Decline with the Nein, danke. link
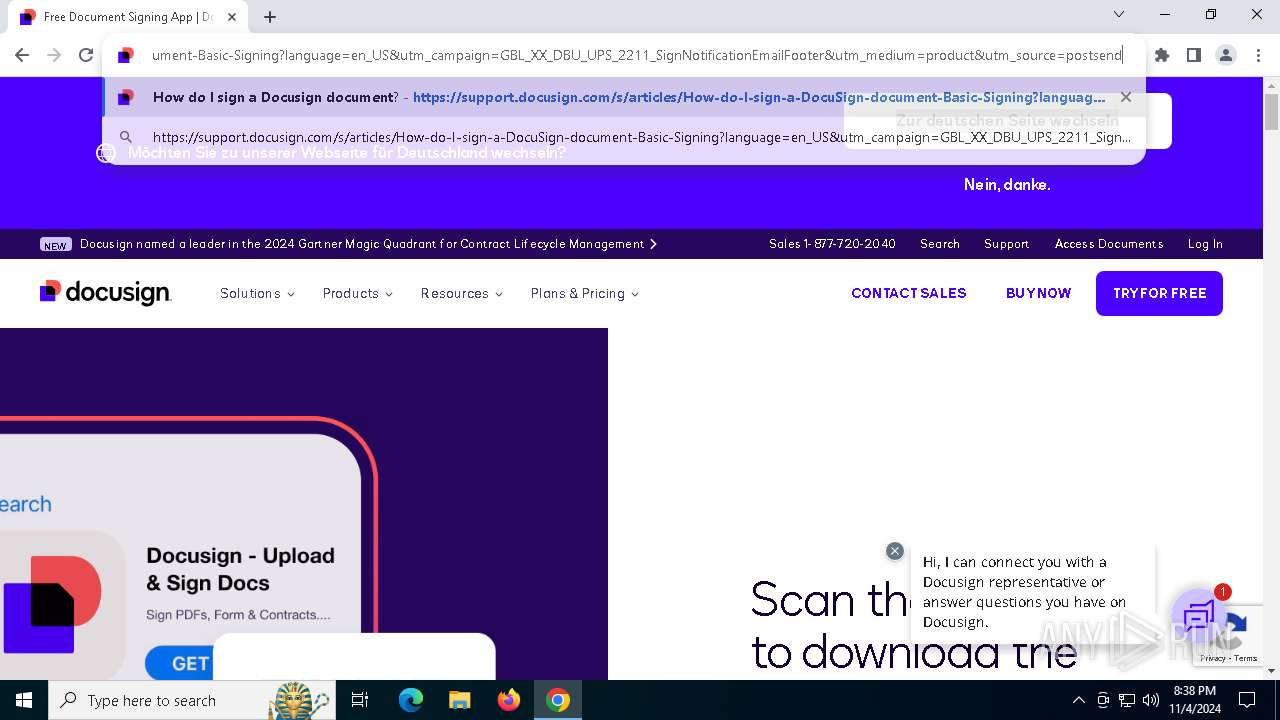 (x=1006, y=185)
